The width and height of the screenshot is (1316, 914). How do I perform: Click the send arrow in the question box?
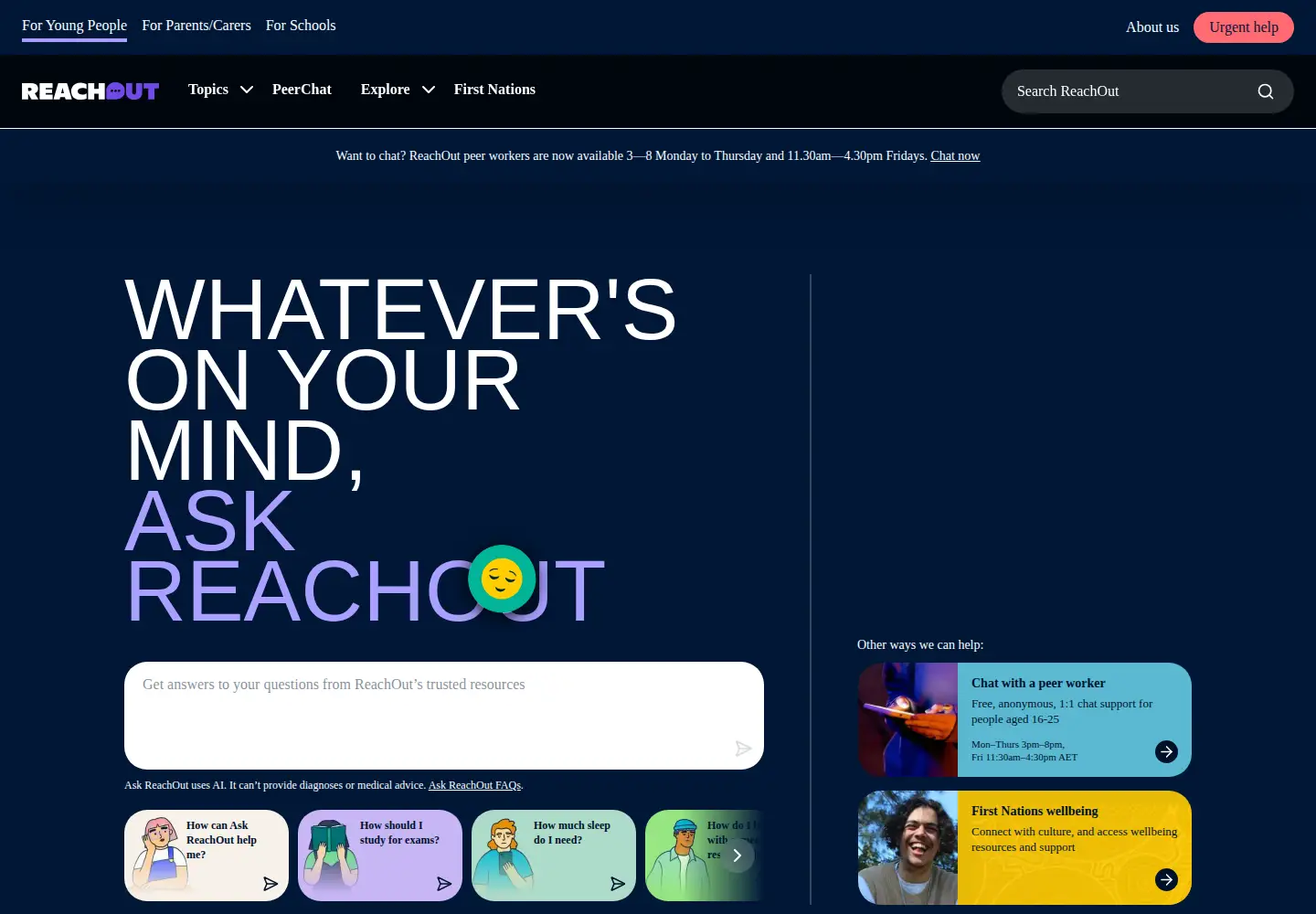tap(743, 749)
